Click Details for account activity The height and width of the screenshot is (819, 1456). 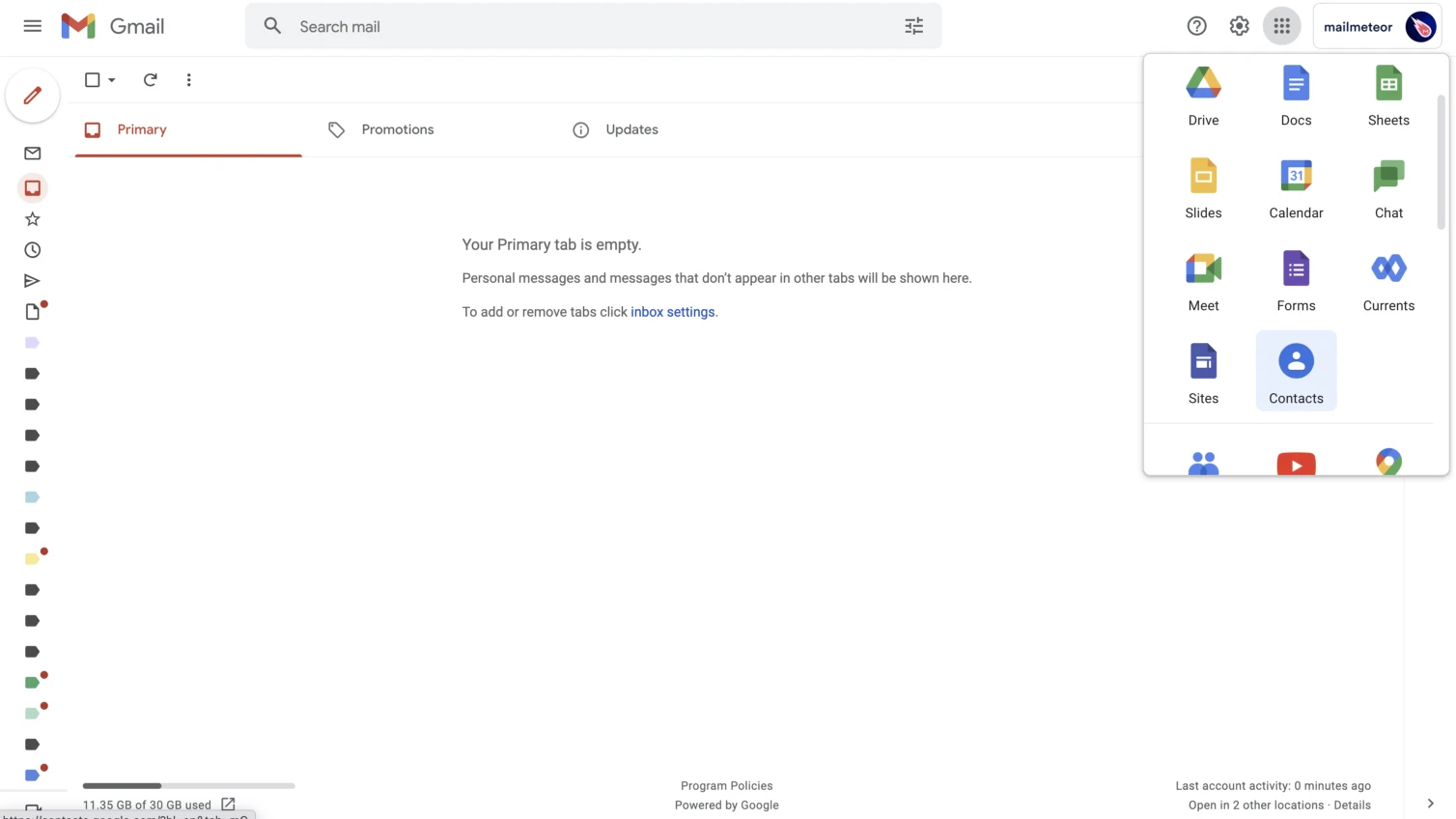(1352, 805)
